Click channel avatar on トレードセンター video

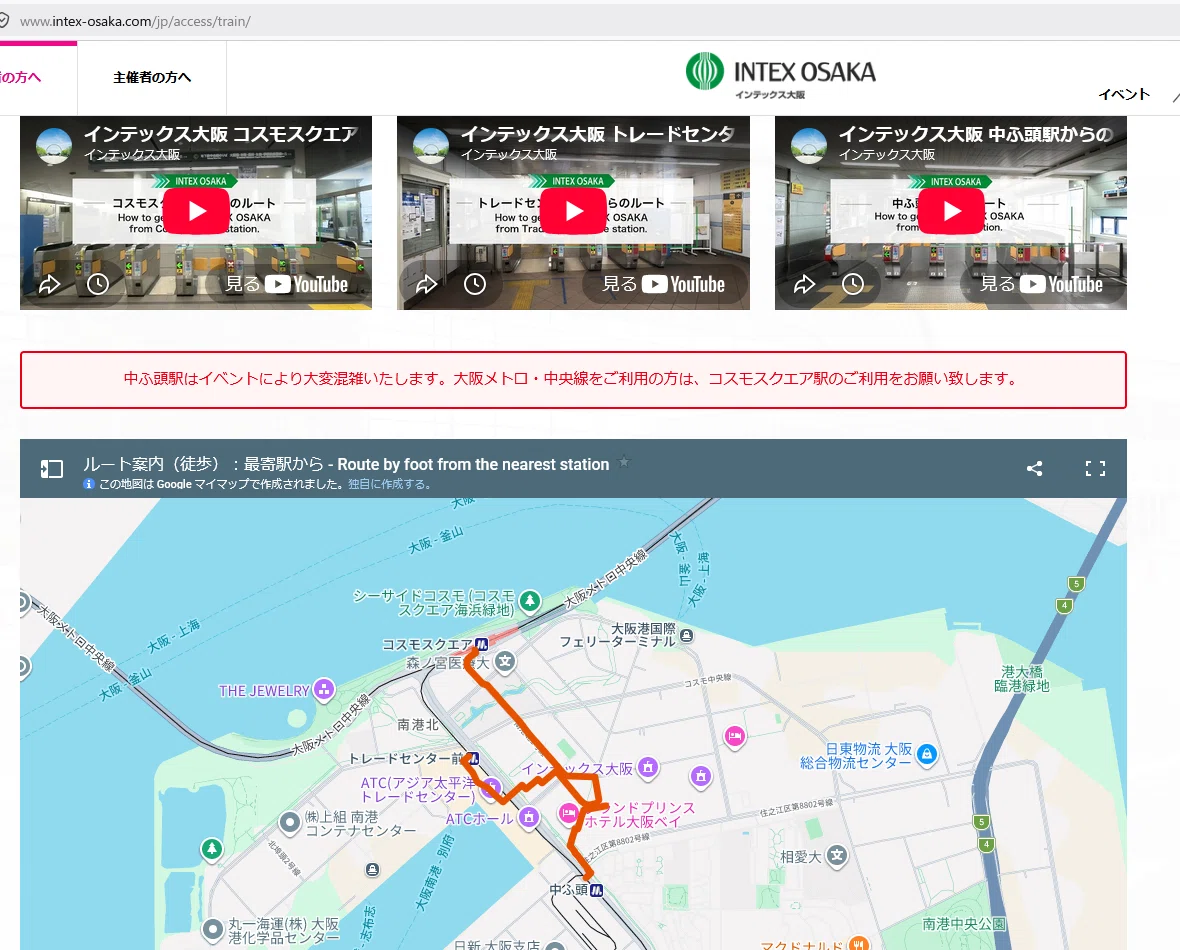pos(431,145)
